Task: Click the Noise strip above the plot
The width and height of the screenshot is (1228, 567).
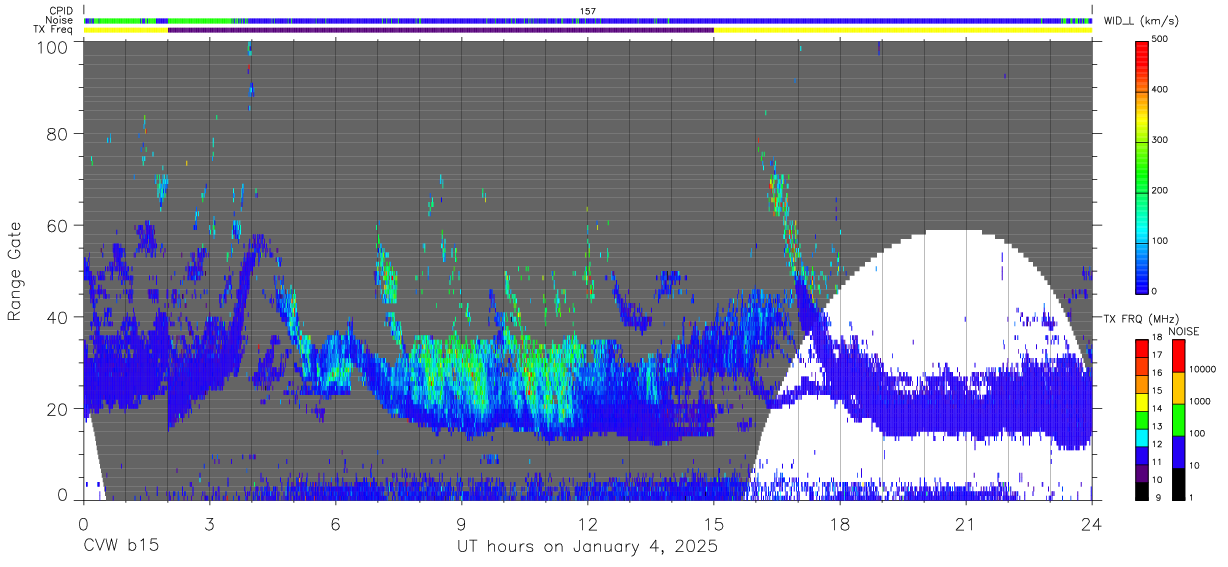Action: [x=588, y=20]
